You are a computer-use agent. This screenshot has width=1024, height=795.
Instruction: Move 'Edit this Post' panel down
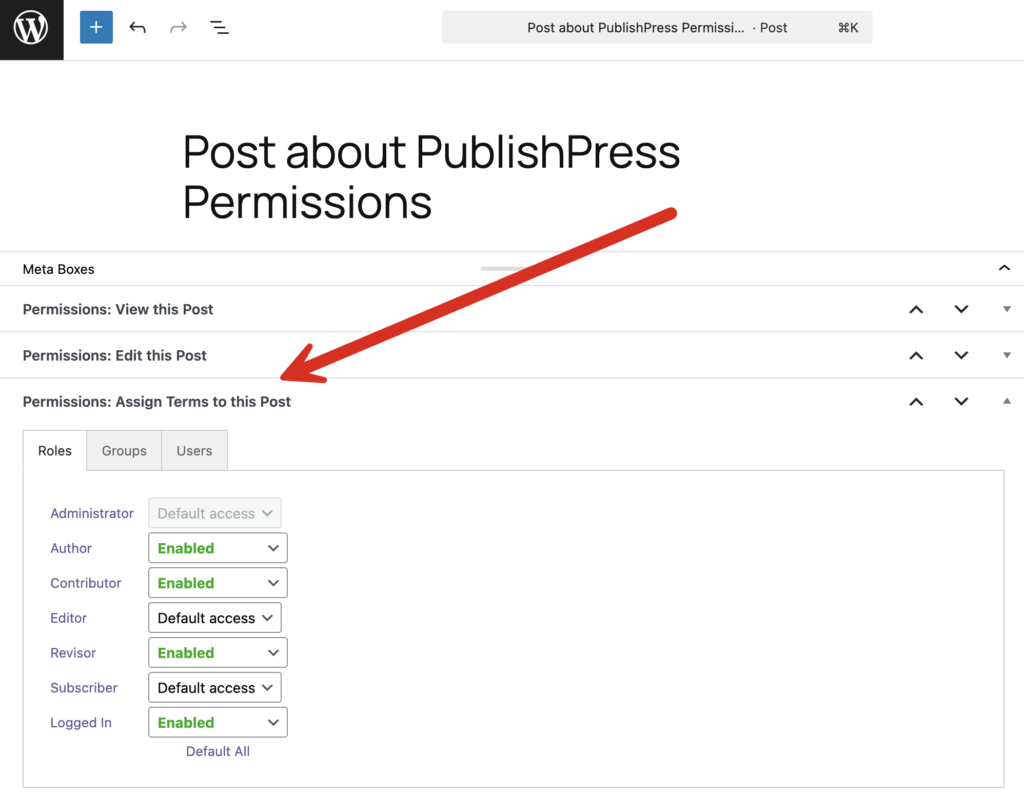coord(961,356)
